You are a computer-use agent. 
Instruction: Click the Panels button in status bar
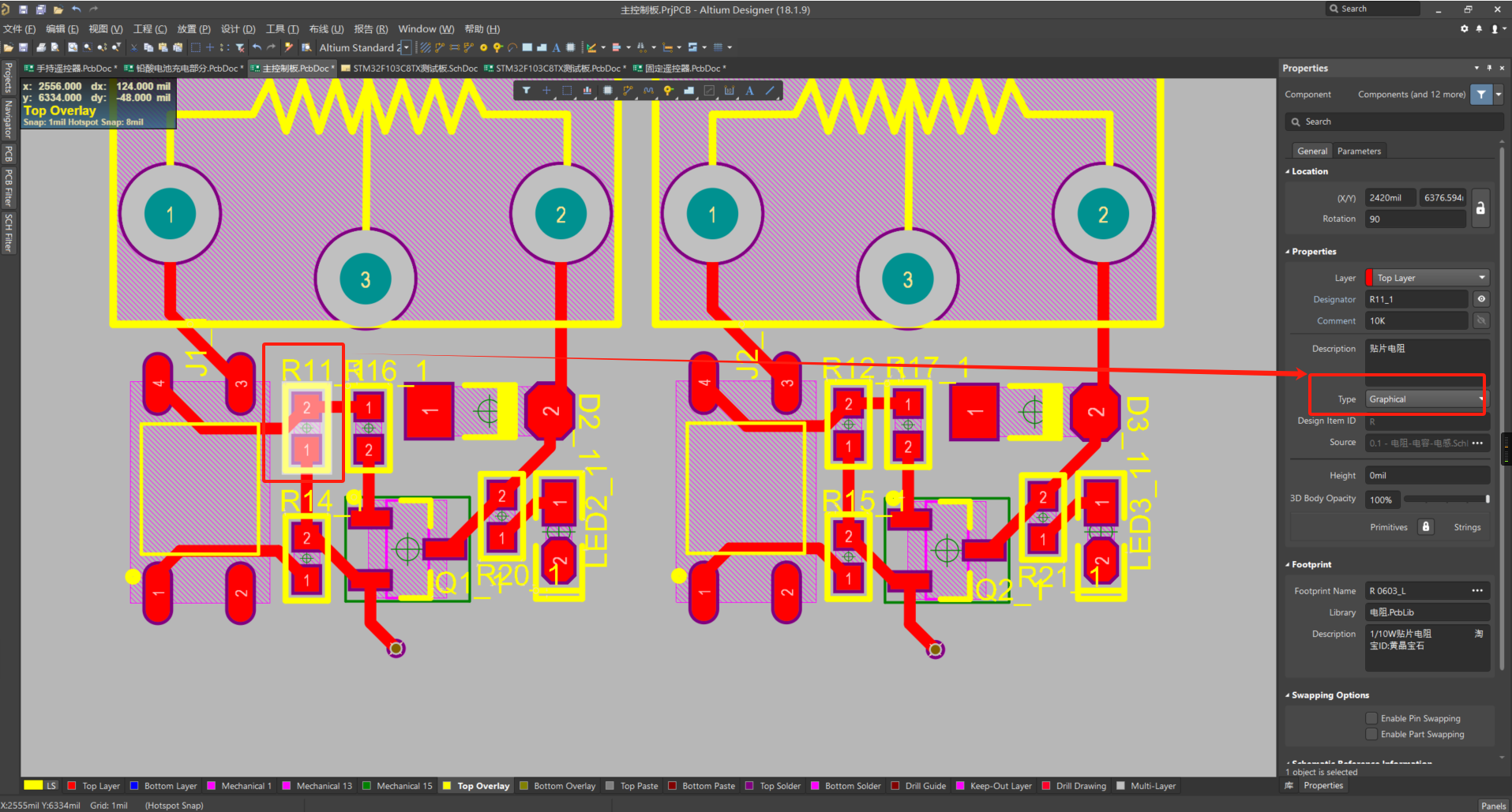[x=1493, y=806]
